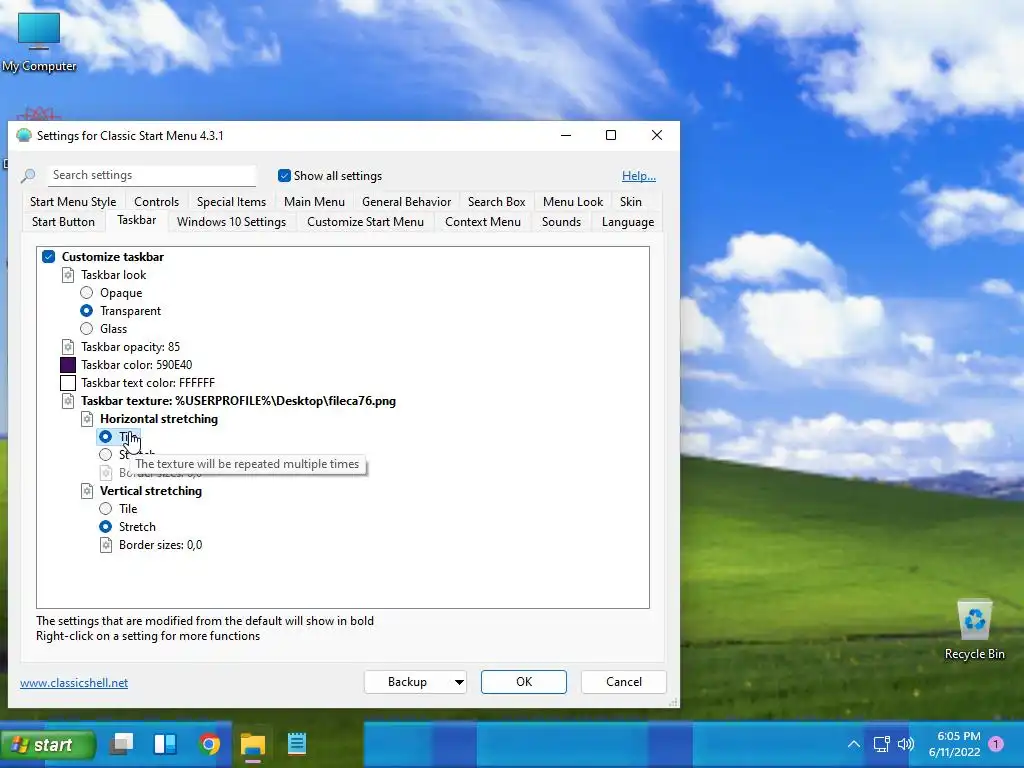Image resolution: width=1024 pixels, height=768 pixels.
Task: Click the Taskbar opacity setting icon
Action: click(68, 347)
